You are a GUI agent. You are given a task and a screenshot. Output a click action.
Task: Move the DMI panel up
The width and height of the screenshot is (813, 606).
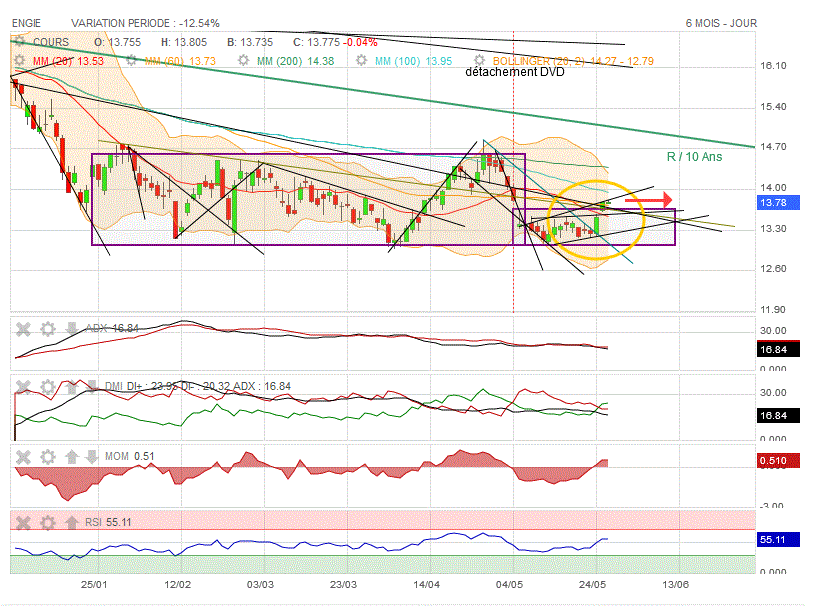(71, 386)
